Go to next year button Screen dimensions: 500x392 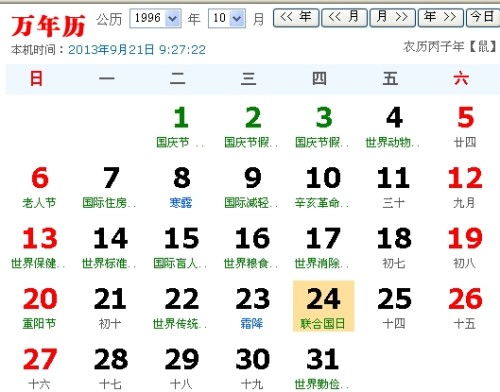click(440, 18)
